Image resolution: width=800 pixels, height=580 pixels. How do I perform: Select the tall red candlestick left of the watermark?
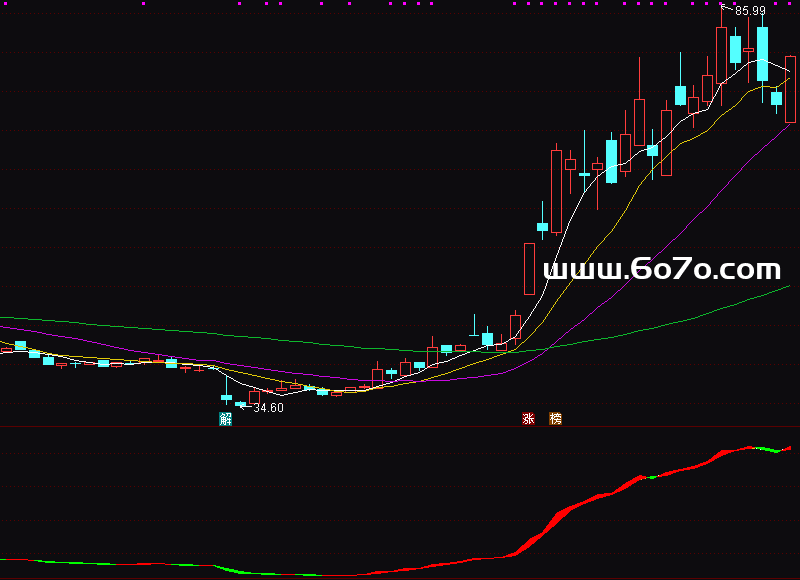pos(529,269)
